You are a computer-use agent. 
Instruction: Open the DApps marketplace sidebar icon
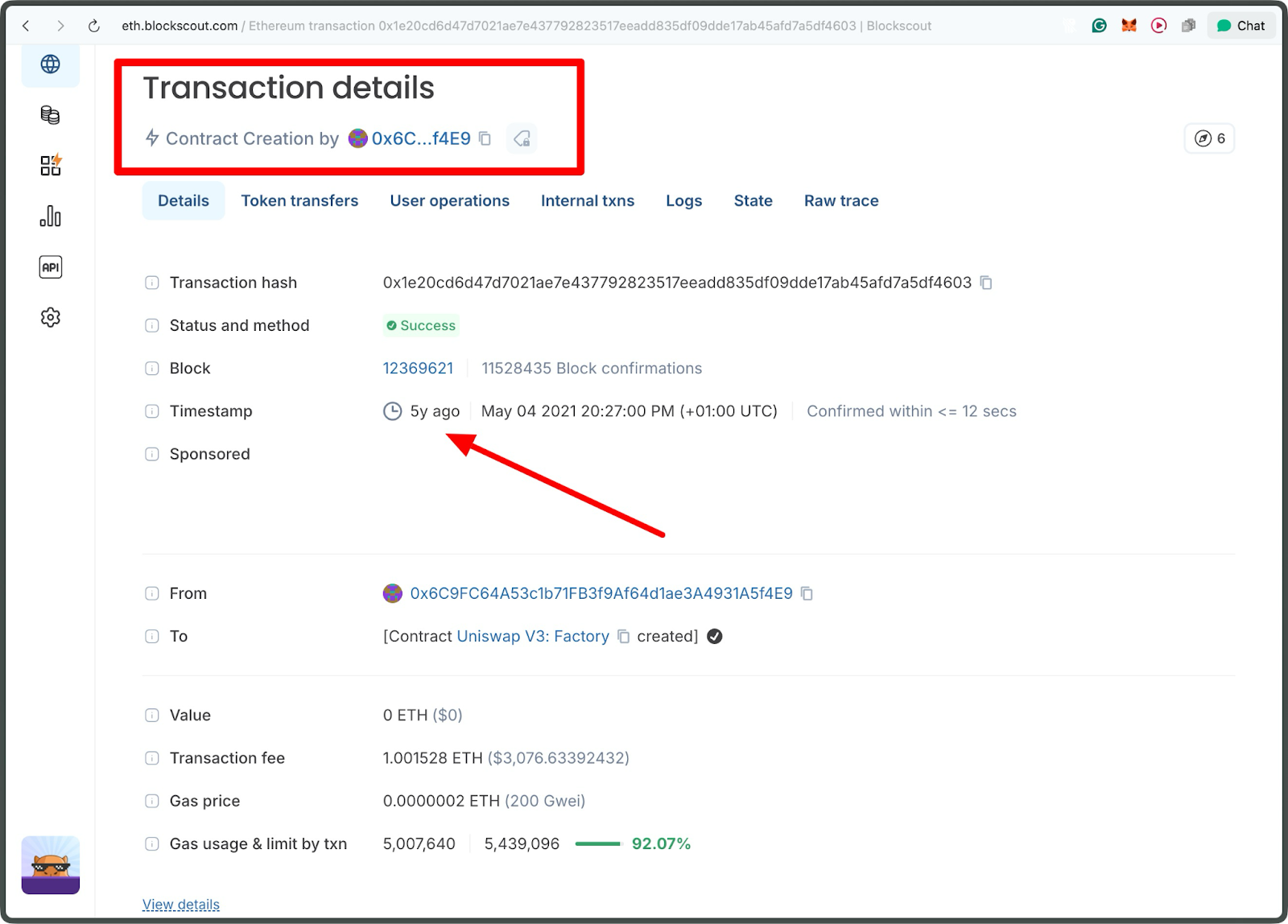point(51,165)
